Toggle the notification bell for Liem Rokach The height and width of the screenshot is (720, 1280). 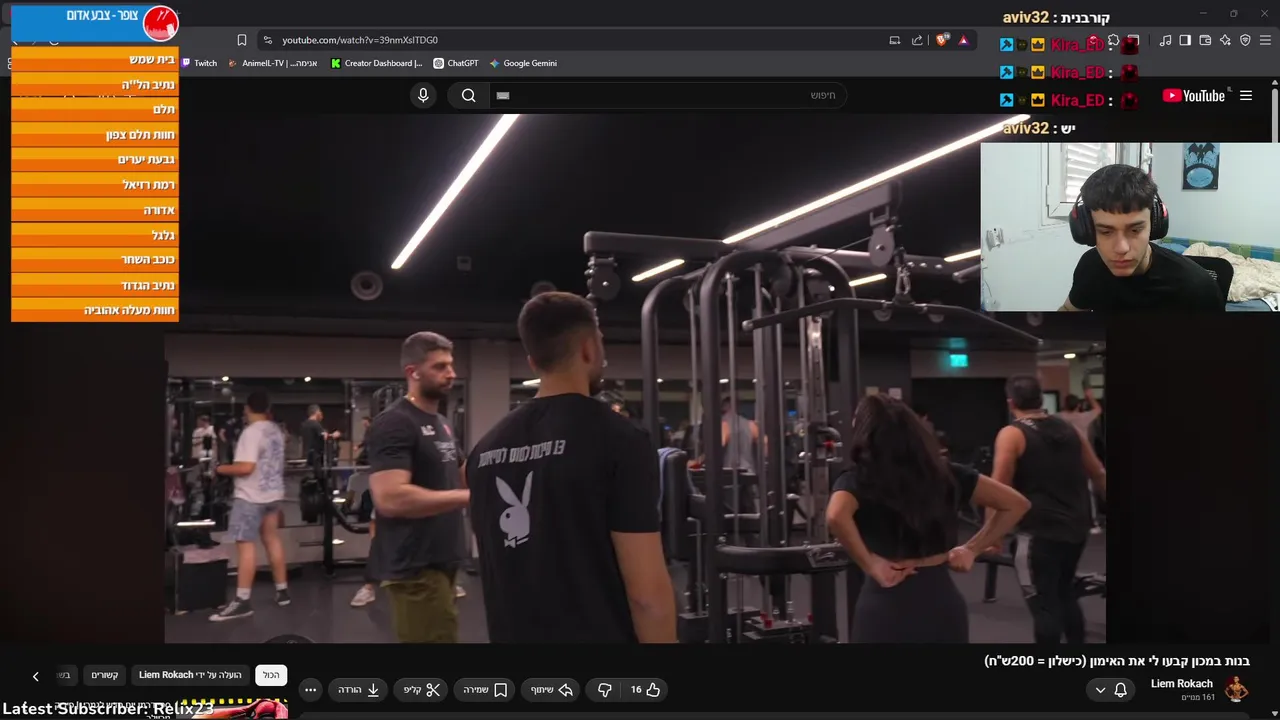coord(1120,690)
